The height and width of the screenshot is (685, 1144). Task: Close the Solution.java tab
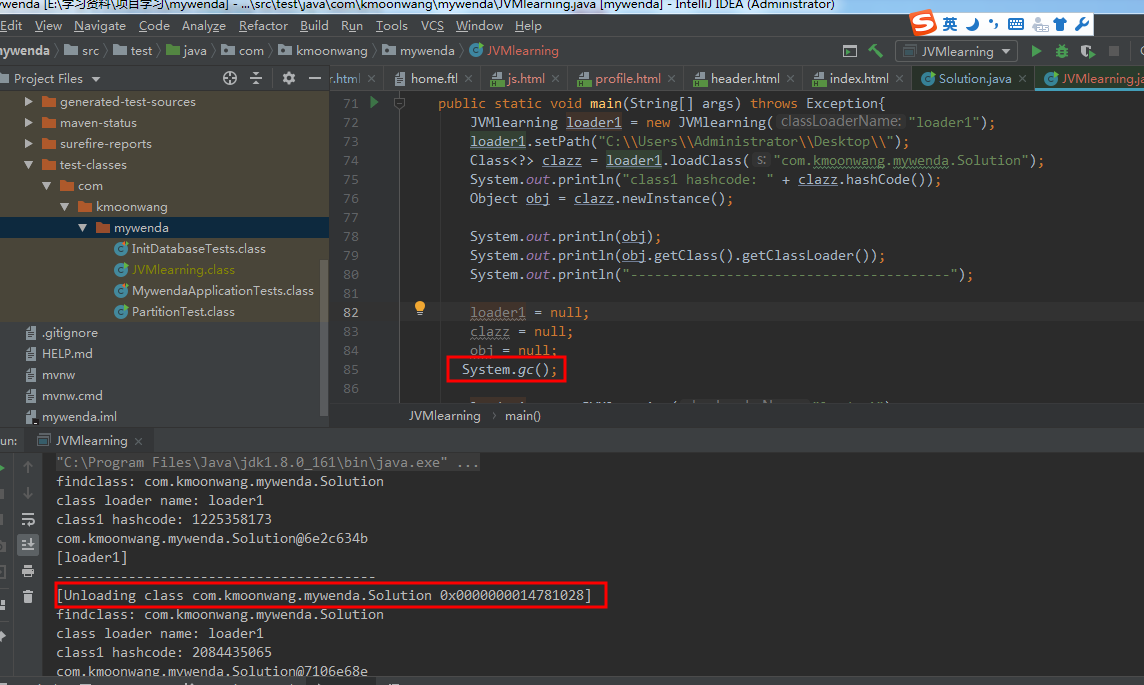click(x=1022, y=79)
